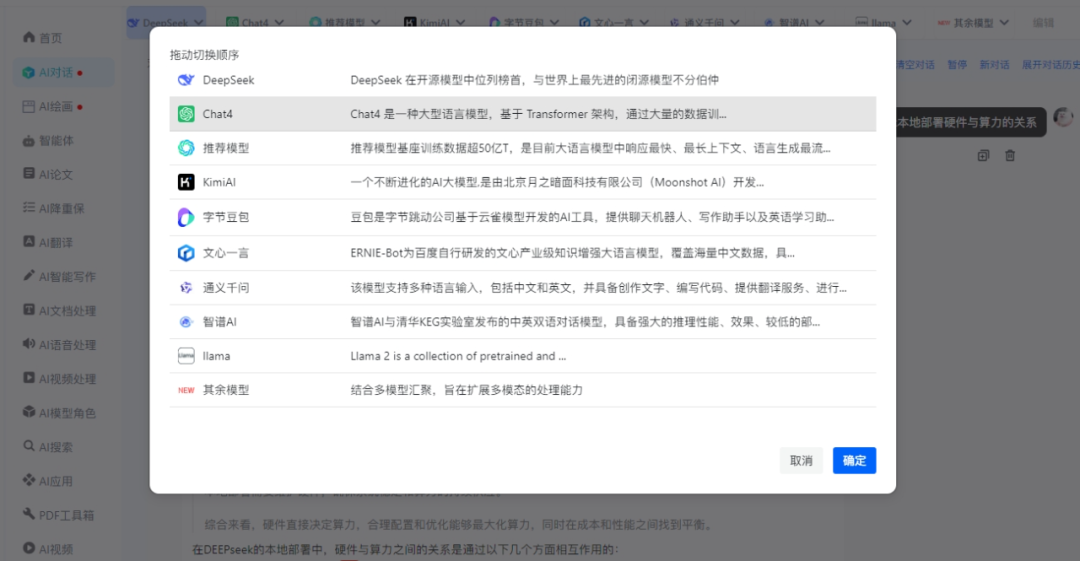Viewport: 1080px width, 561px height.
Task: Click the AI降重保 list icon in sidebar
Action: click(28, 207)
